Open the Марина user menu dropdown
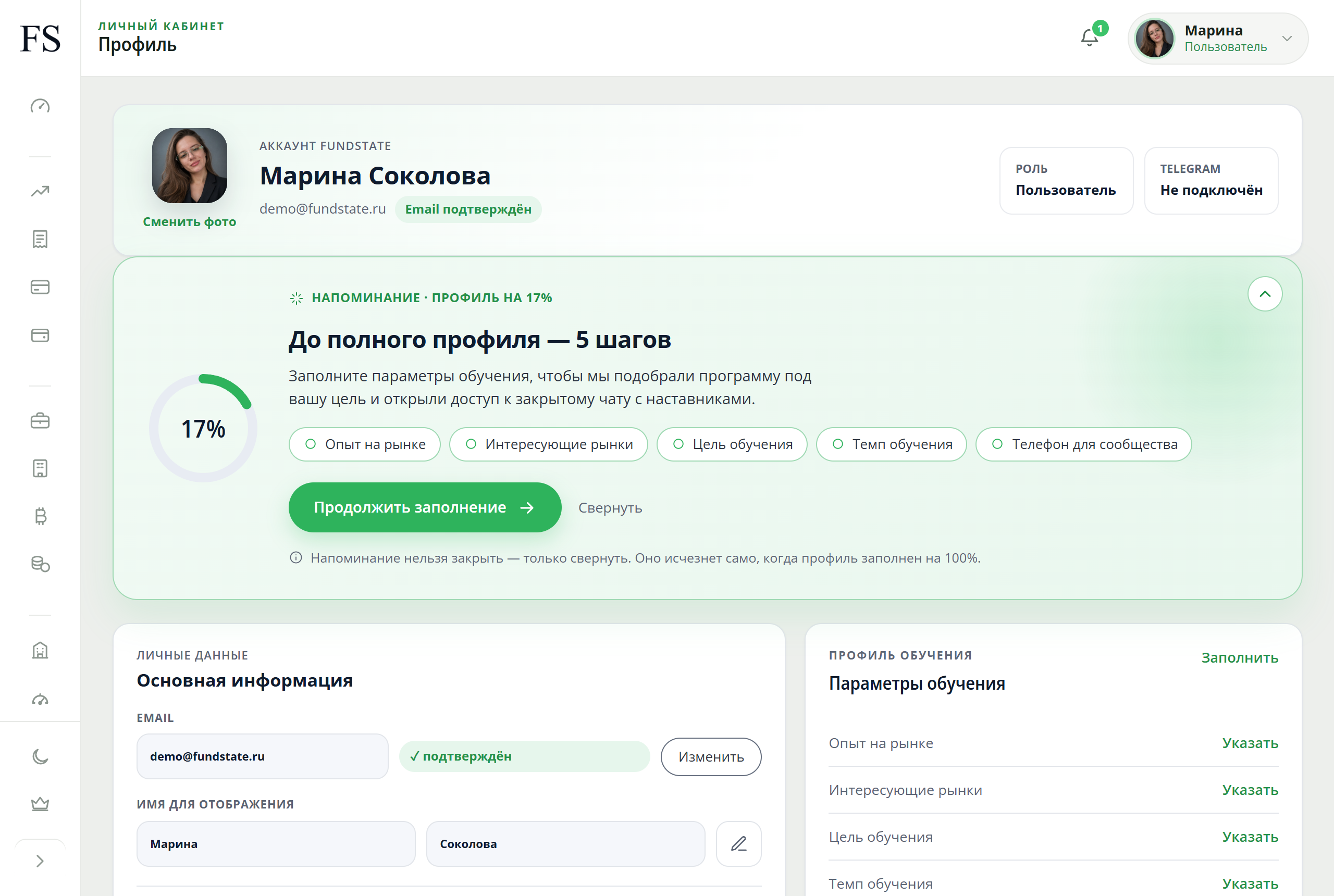 tap(1217, 38)
